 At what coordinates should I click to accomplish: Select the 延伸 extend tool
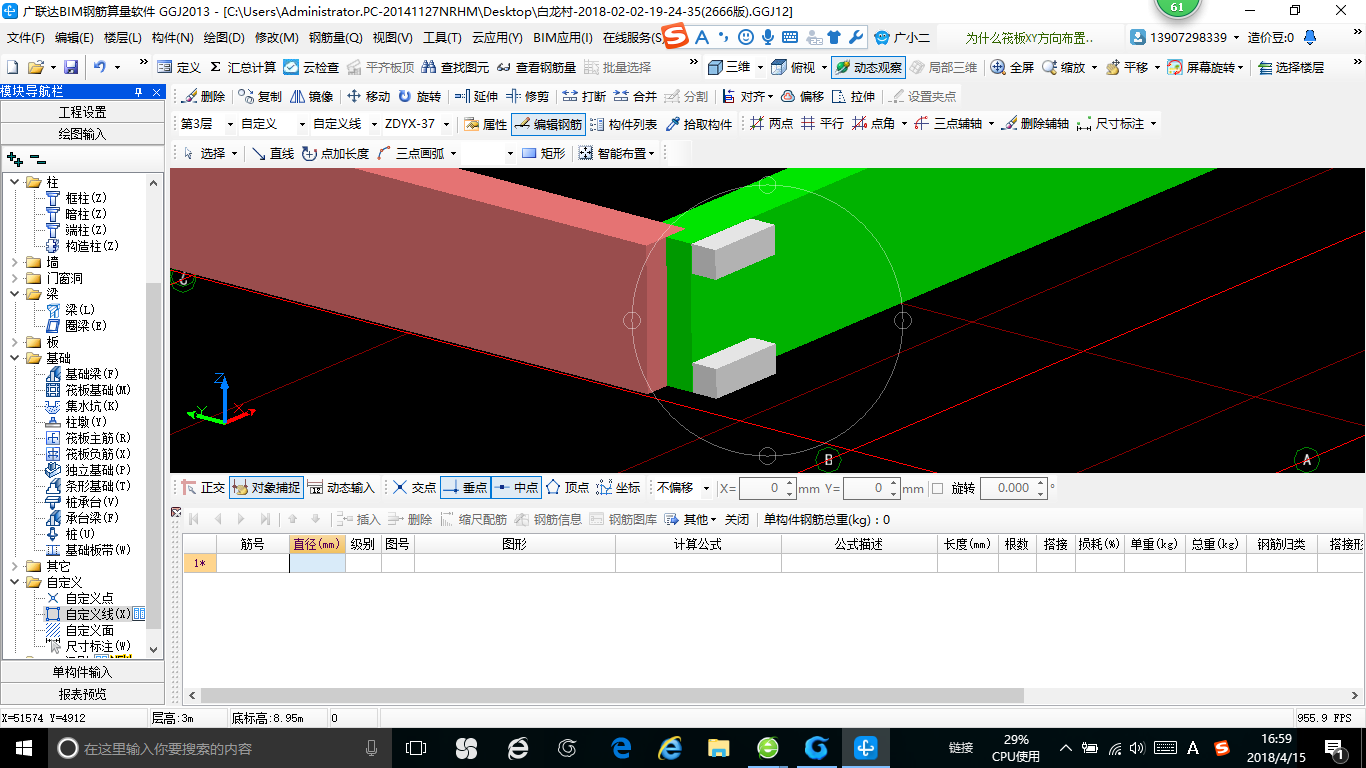coord(476,96)
